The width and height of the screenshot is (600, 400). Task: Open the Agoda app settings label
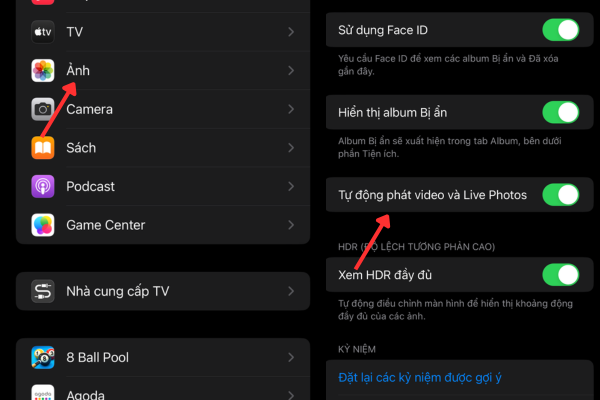(x=88, y=393)
